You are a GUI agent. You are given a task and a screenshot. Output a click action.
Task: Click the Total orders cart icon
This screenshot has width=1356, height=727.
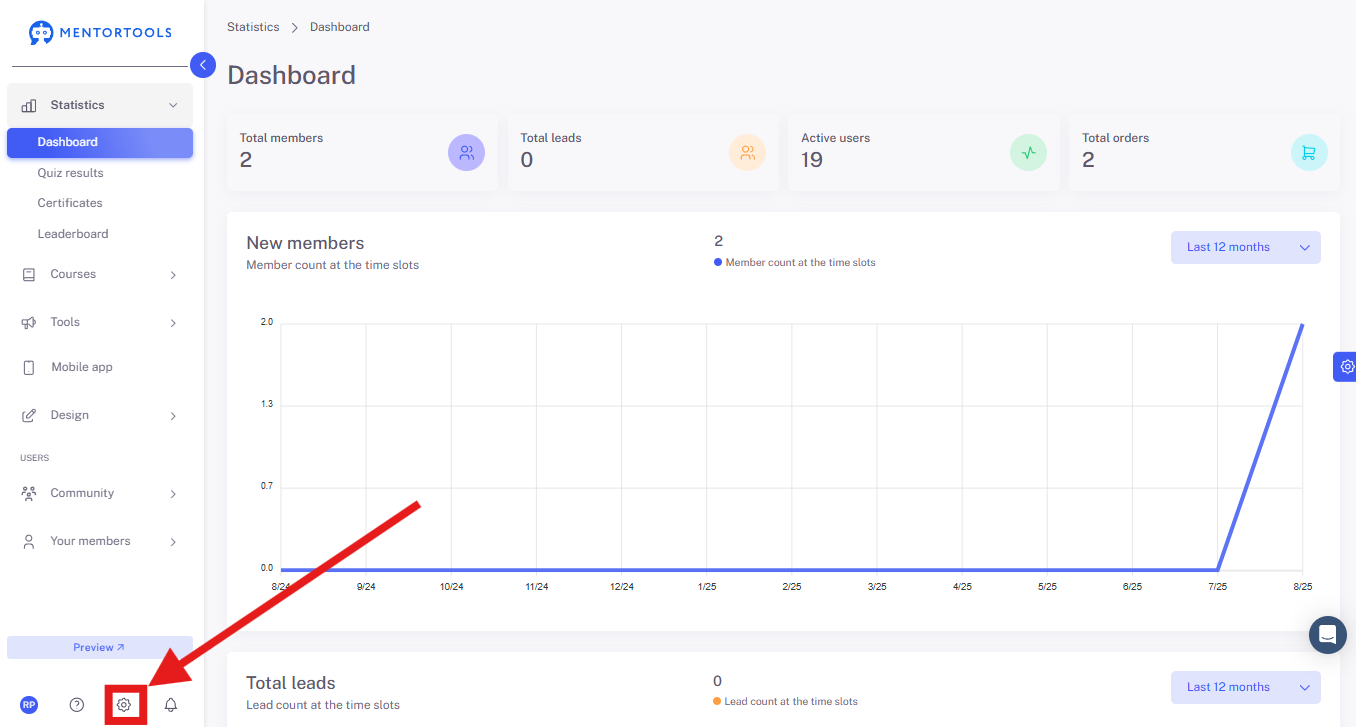[1309, 153]
